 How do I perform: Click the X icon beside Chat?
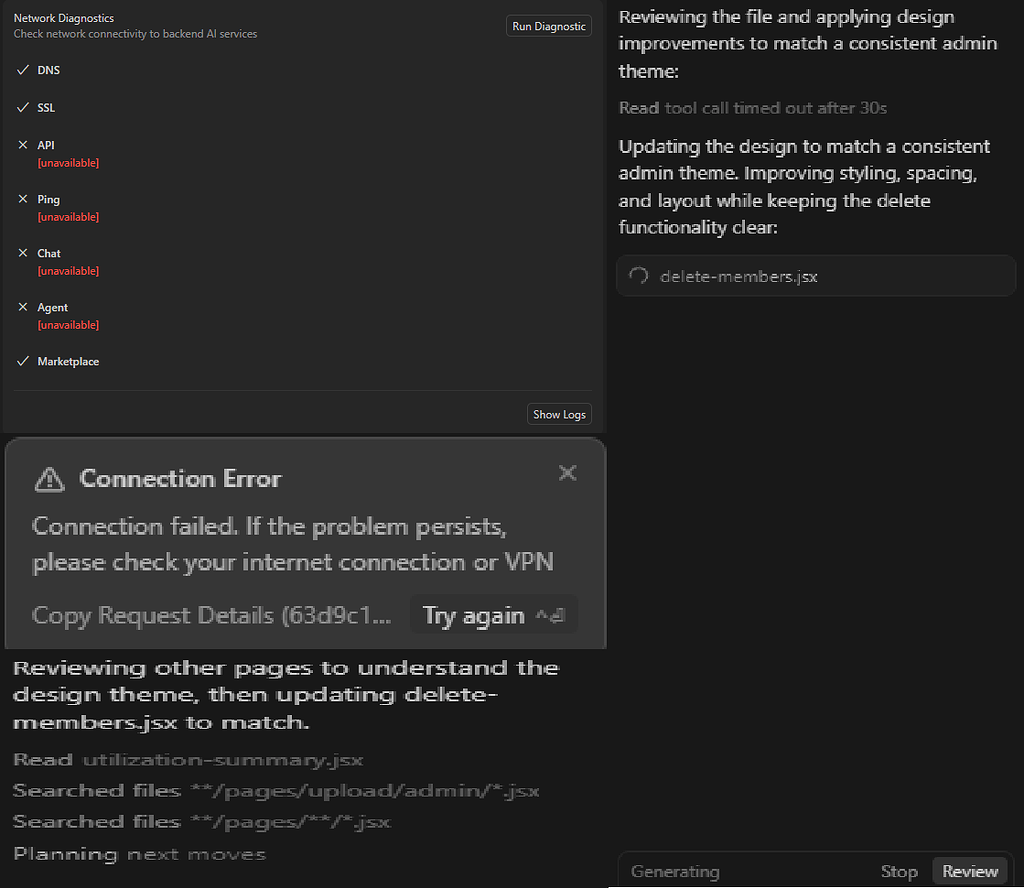[23, 253]
